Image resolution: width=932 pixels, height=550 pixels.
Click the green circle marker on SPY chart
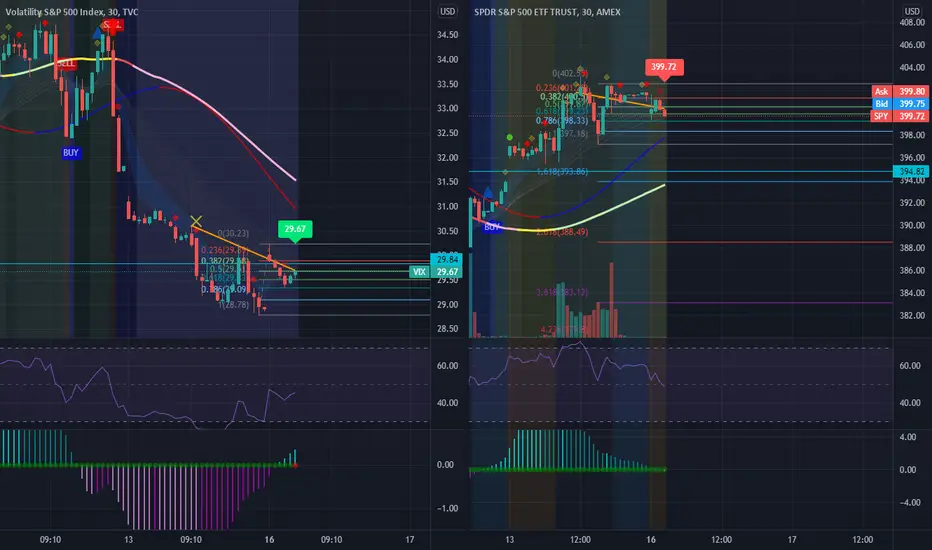click(510, 137)
